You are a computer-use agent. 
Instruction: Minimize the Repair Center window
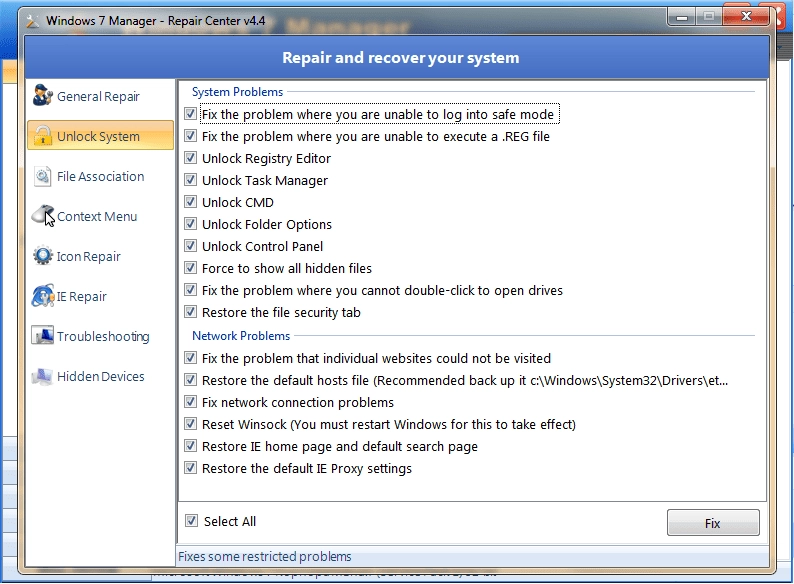(x=682, y=18)
